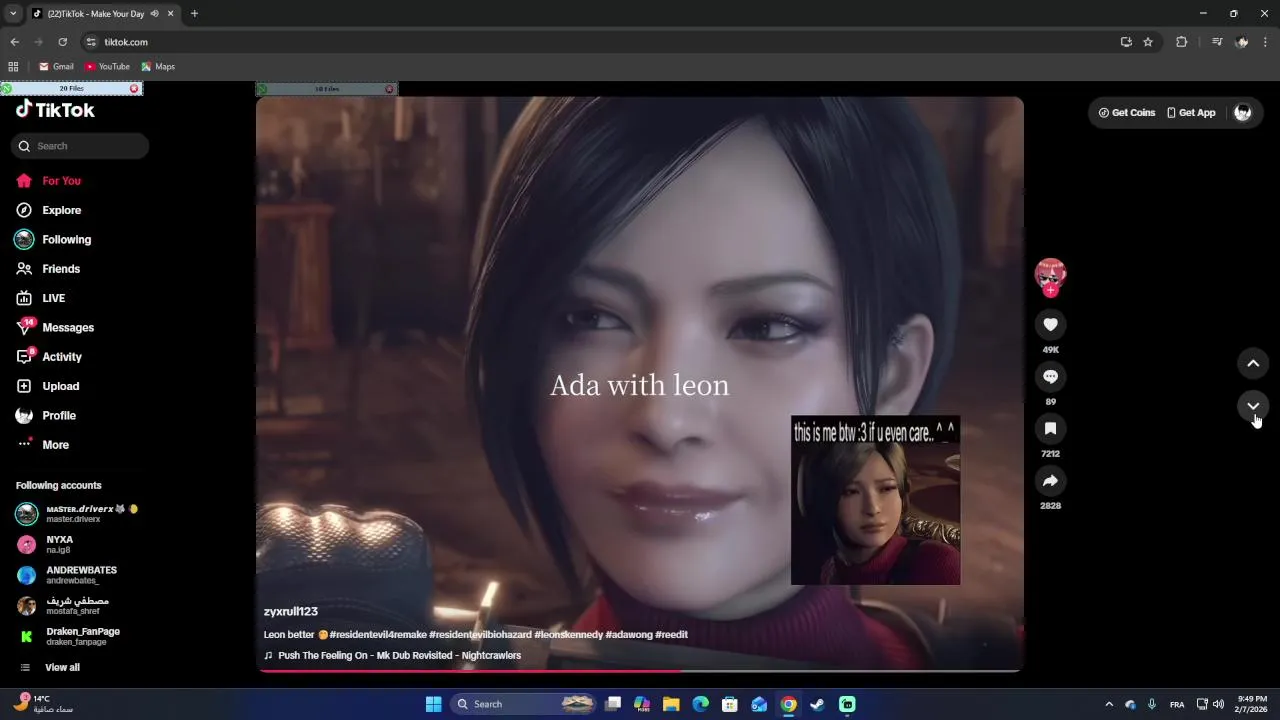This screenshot has width=1280, height=720.
Task: Click the TikTok logo
Action: coord(55,110)
